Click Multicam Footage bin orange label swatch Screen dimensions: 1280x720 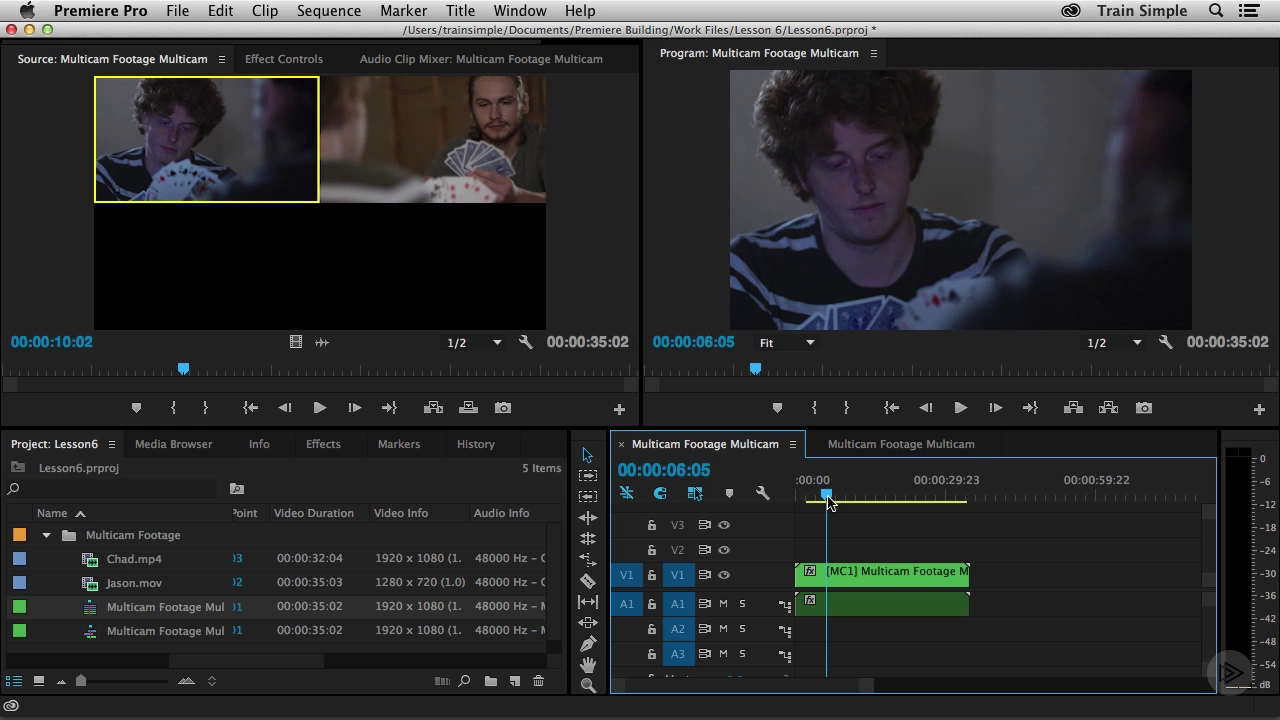tap(19, 535)
